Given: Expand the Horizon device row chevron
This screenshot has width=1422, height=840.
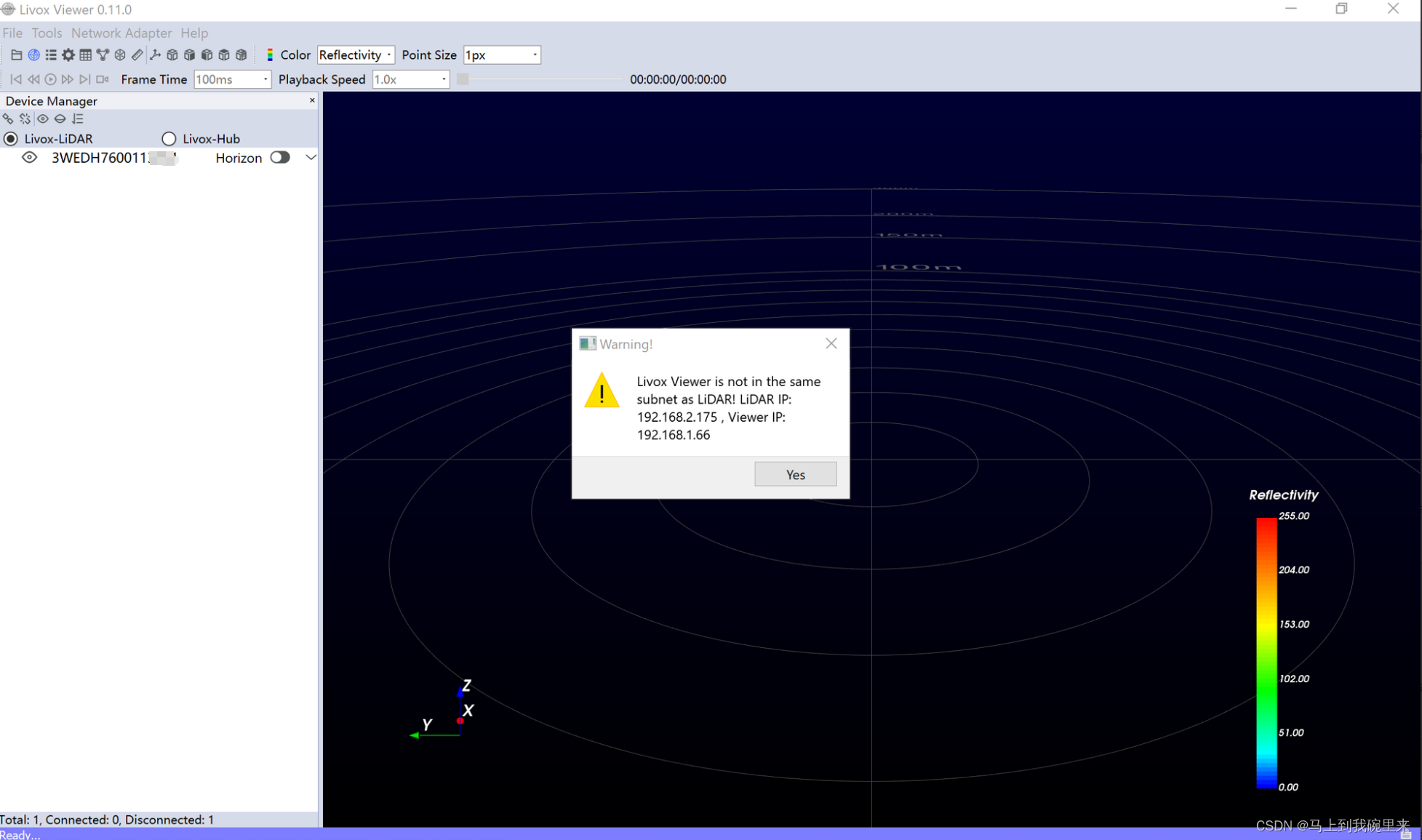Looking at the screenshot, I should pos(311,157).
